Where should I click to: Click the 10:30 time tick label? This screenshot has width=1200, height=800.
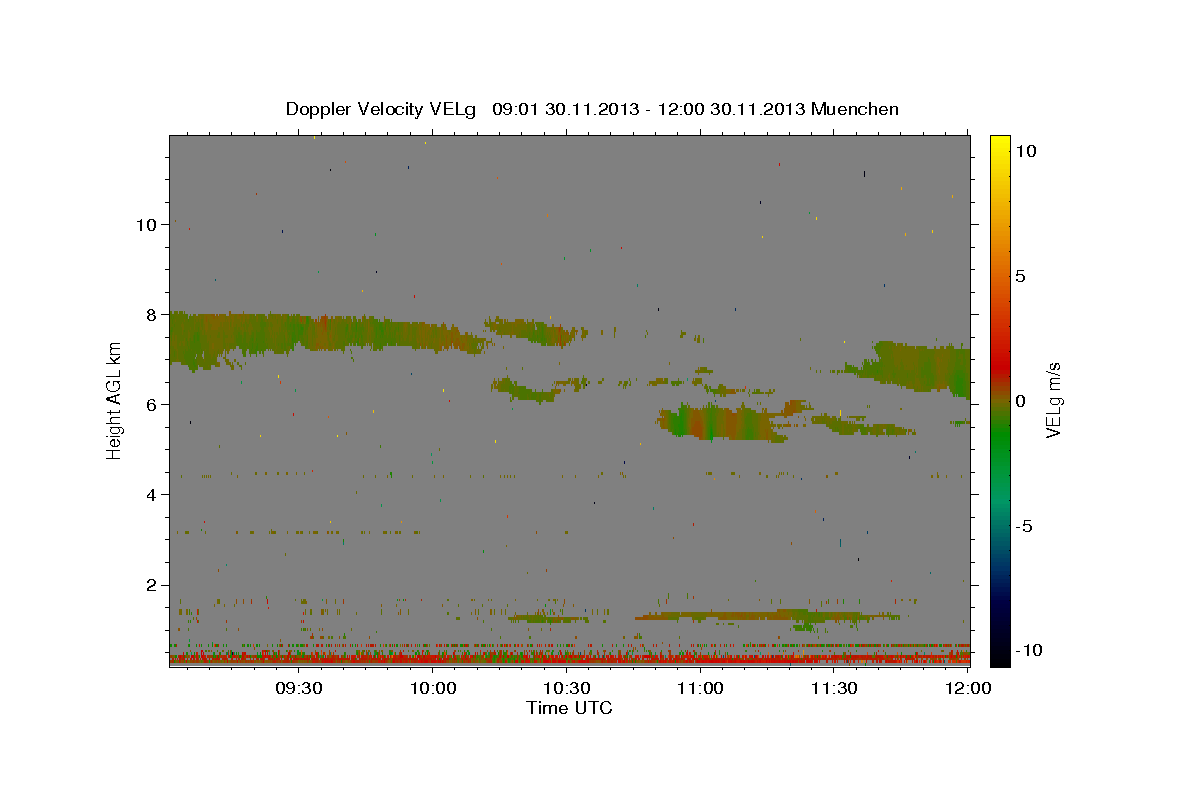click(x=566, y=688)
